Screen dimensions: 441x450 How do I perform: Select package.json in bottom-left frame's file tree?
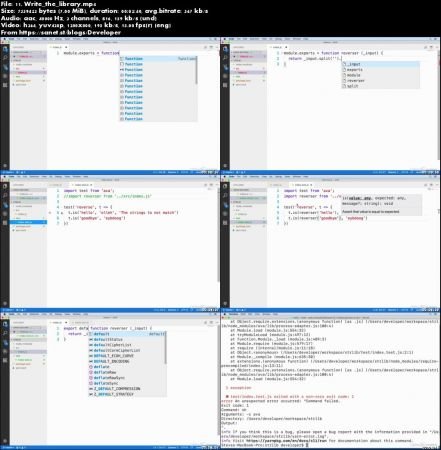tap(23, 364)
